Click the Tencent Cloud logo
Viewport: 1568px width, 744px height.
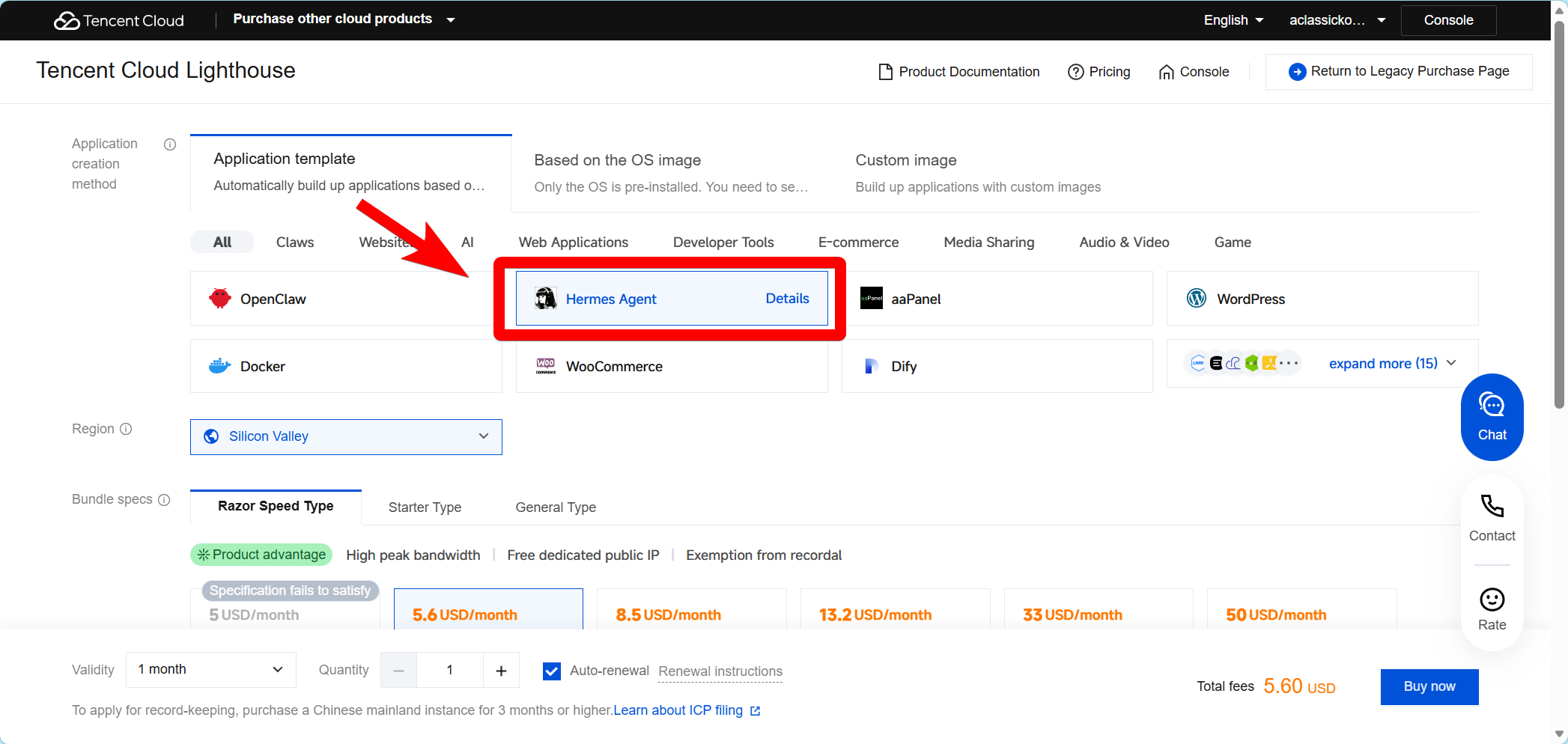119,20
